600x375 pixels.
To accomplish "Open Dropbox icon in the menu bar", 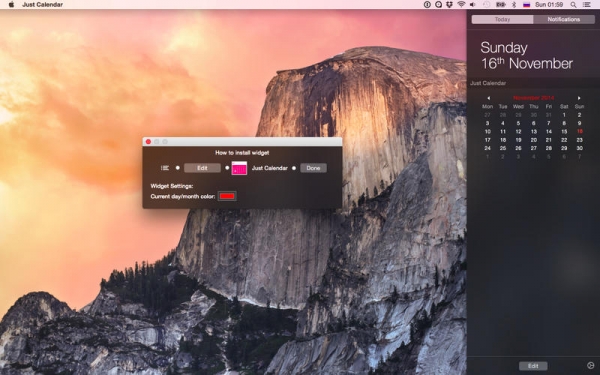I will click(x=450, y=5).
